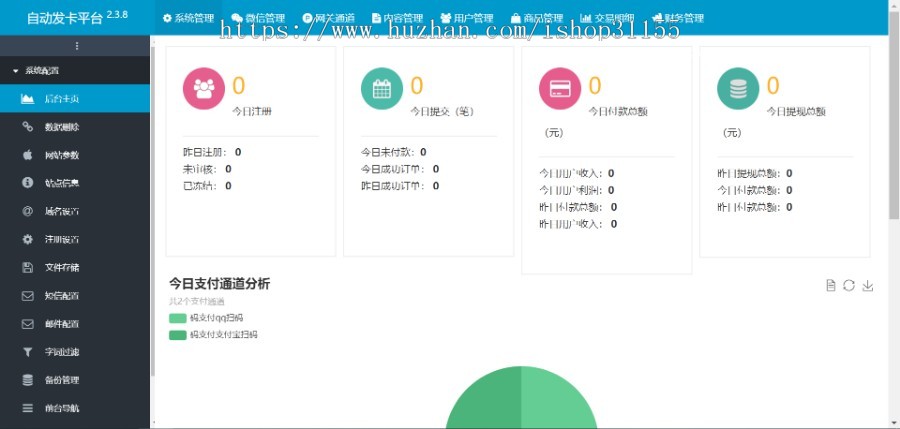Open 邮件配置 envelope icon in sidebar
The height and width of the screenshot is (429, 900).
[28, 324]
